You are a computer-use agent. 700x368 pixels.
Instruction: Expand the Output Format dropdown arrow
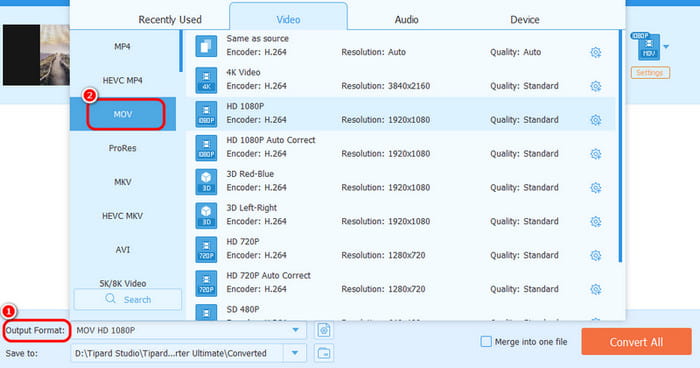click(295, 330)
